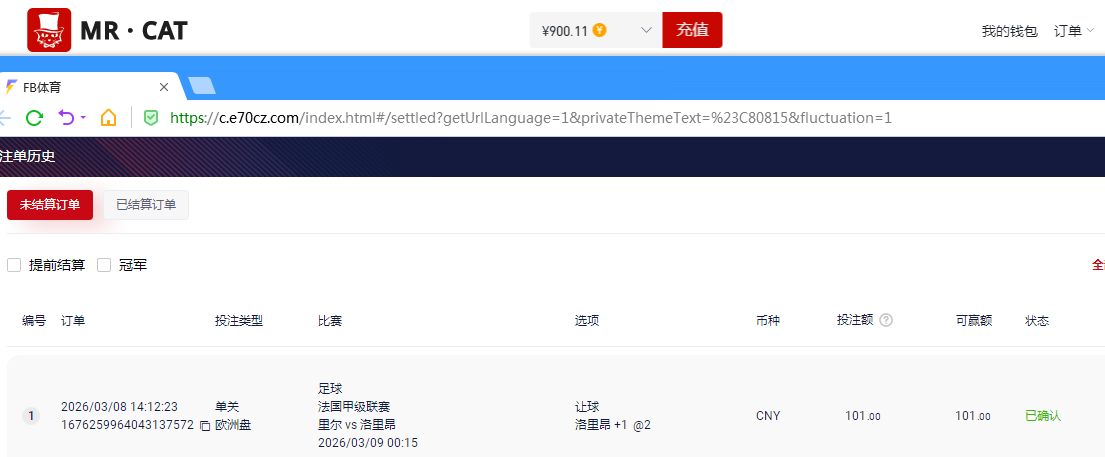Click the 可赢额 column header
The width and height of the screenshot is (1105, 457).
tap(974, 321)
